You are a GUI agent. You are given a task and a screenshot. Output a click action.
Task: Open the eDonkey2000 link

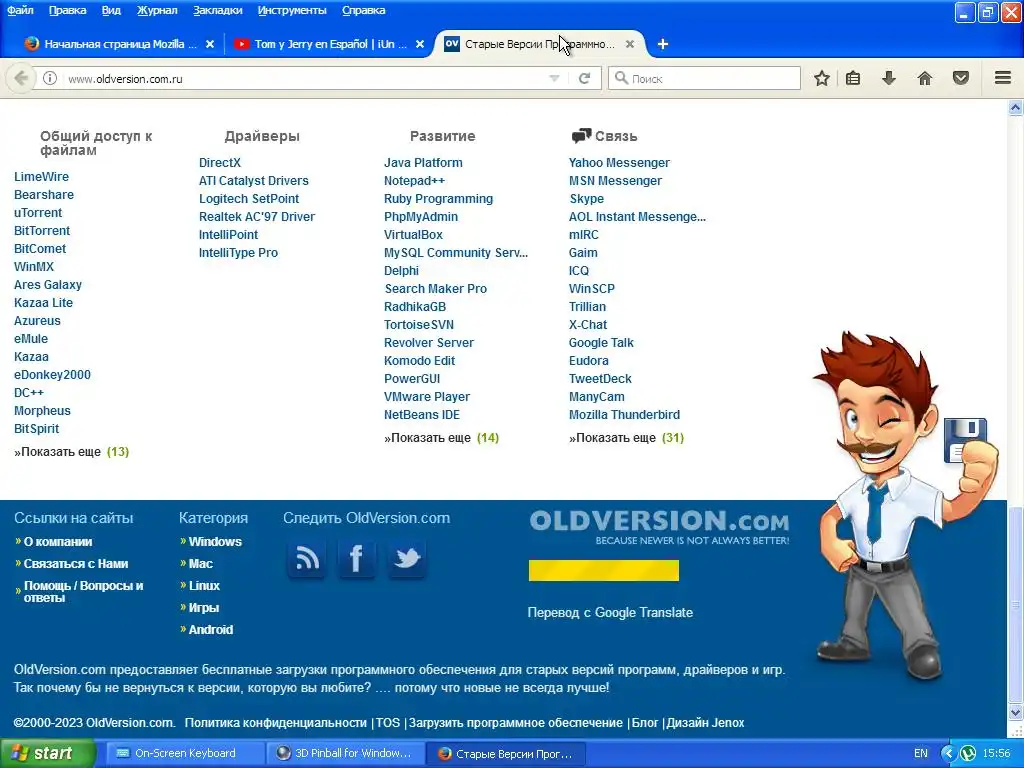click(x=52, y=375)
